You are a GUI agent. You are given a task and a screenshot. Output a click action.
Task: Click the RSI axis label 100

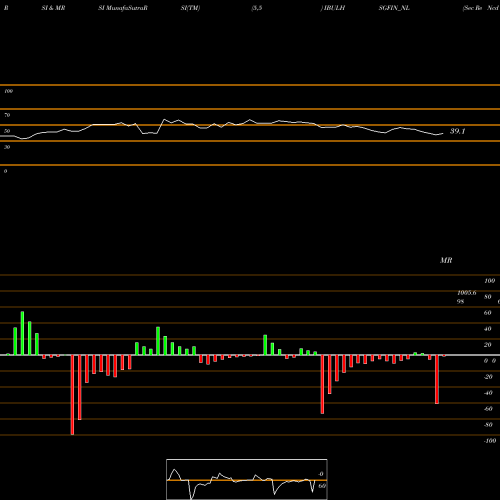[x=8, y=91]
